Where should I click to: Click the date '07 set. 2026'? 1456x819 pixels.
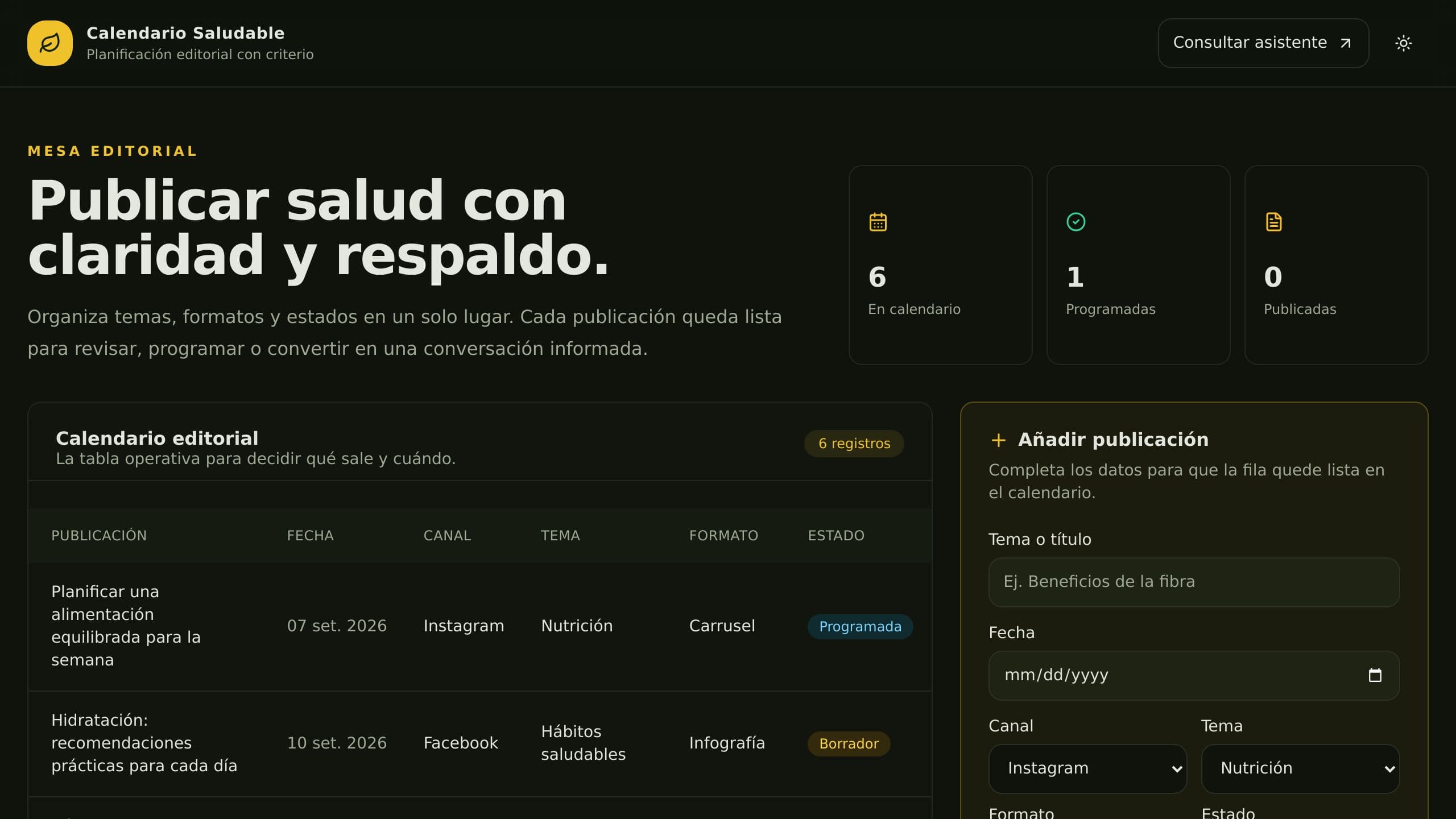tap(337, 626)
